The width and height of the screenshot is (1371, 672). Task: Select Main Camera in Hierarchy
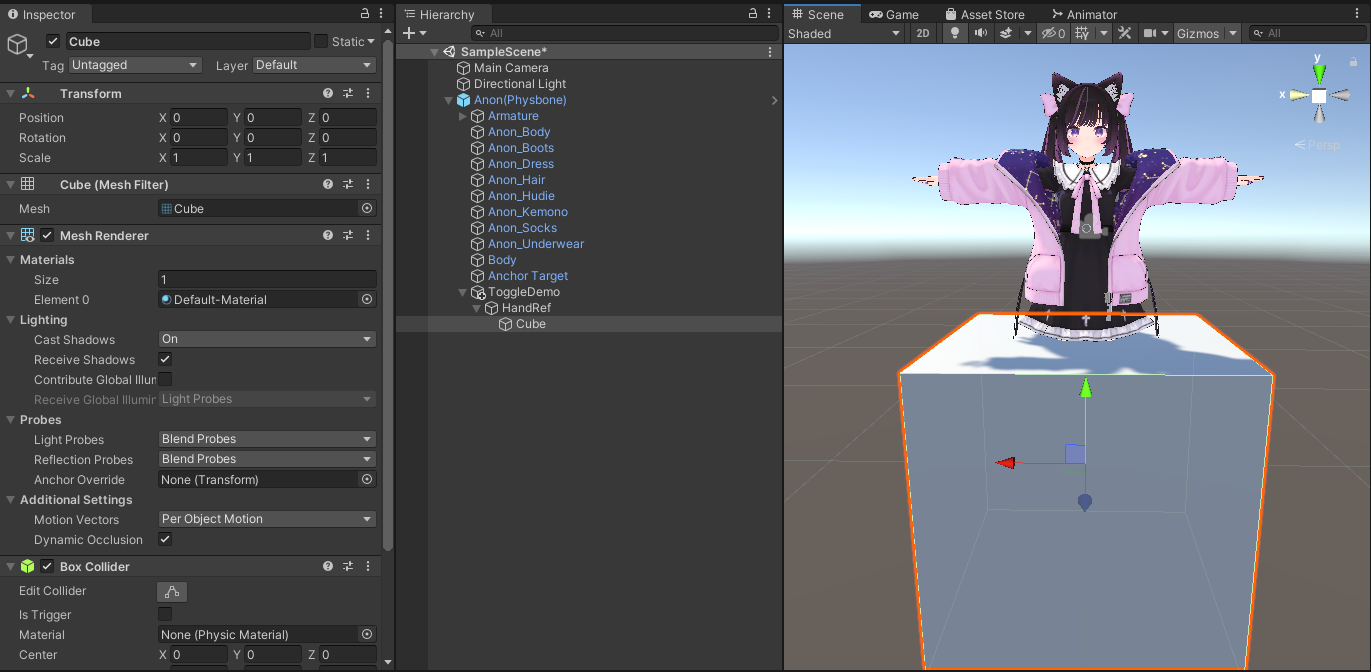511,68
